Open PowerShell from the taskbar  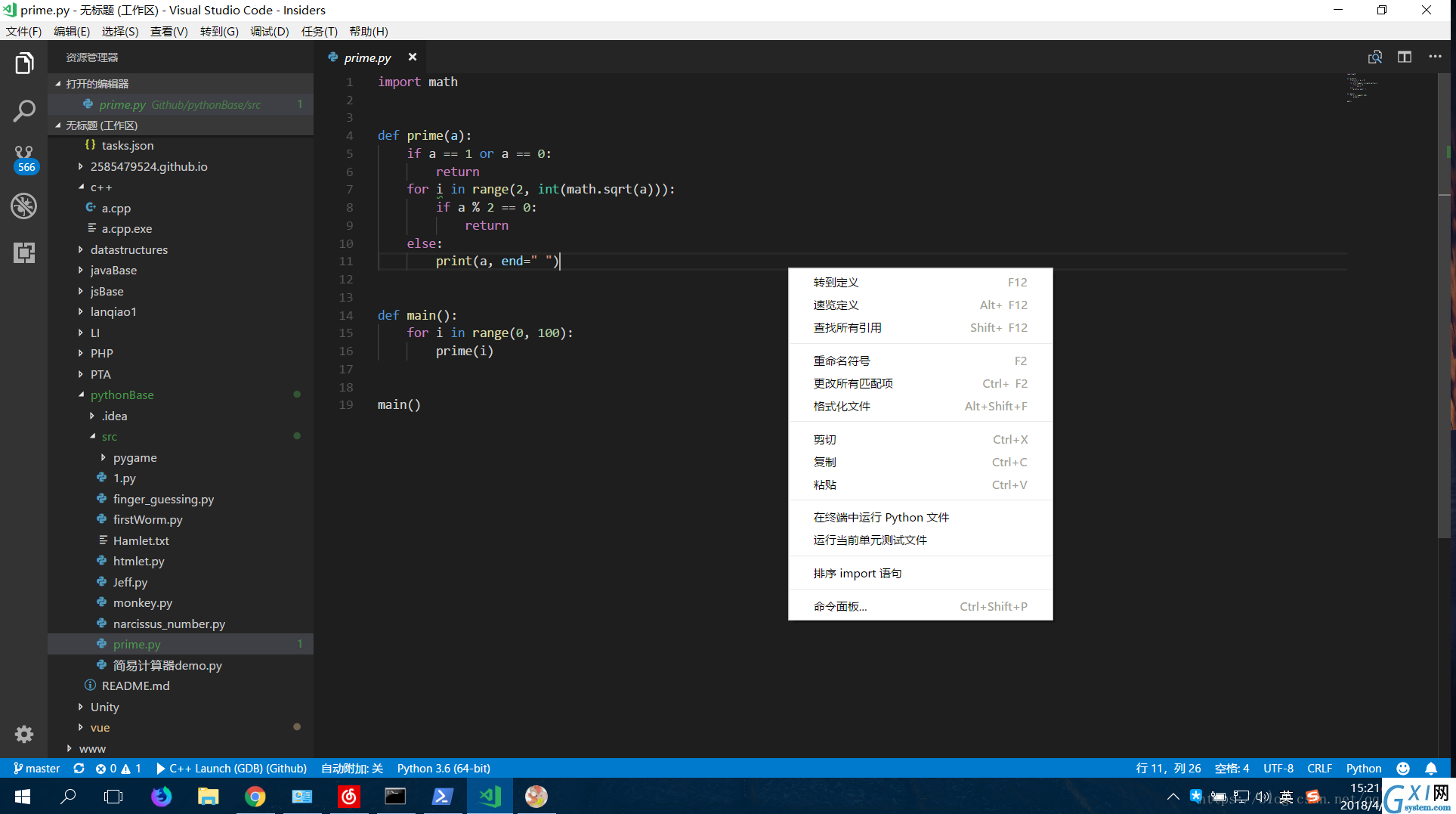point(443,796)
